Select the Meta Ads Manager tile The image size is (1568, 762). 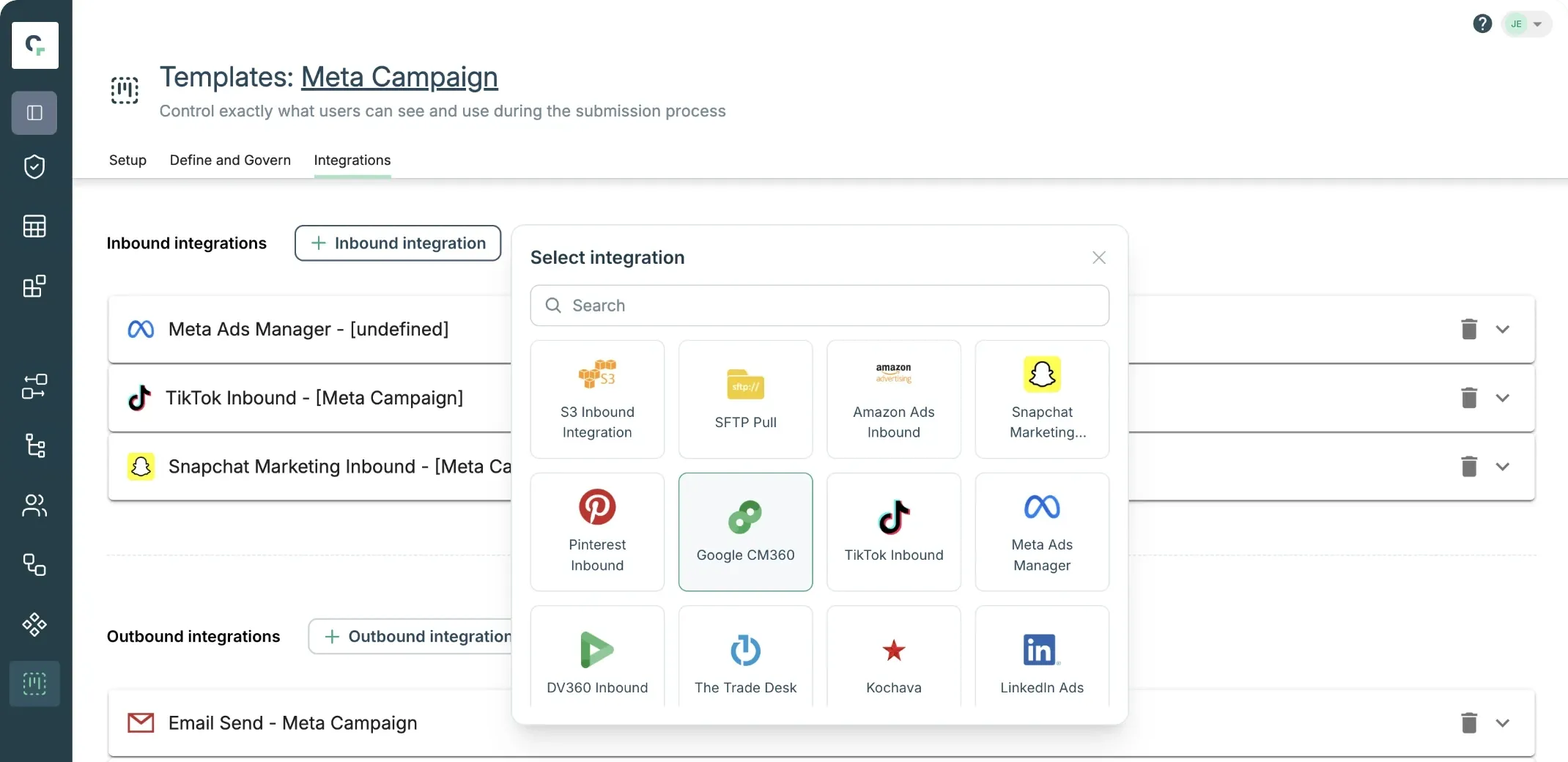click(x=1042, y=532)
